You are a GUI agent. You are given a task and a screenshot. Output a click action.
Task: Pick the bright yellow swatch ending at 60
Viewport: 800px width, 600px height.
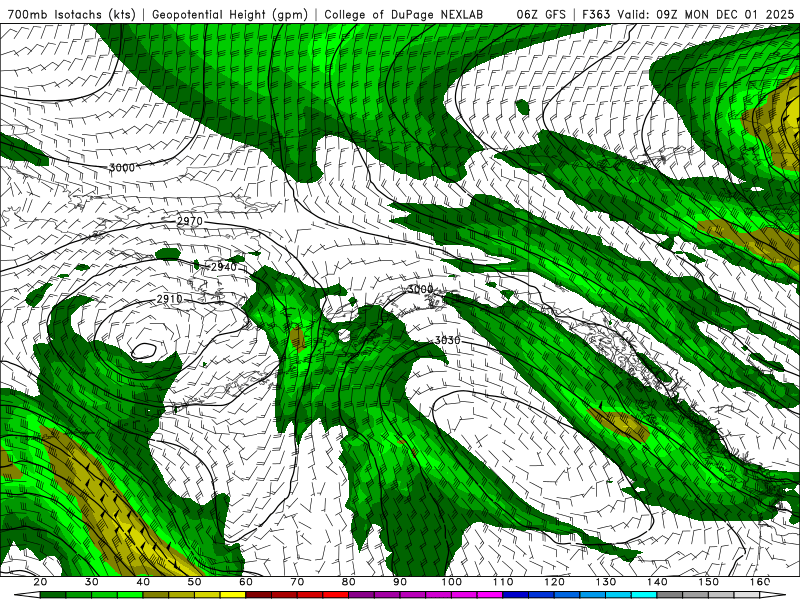click(233, 595)
